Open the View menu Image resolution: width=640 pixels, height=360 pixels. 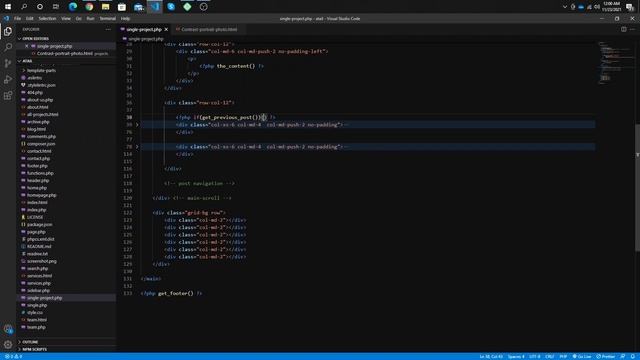(x=66, y=18)
